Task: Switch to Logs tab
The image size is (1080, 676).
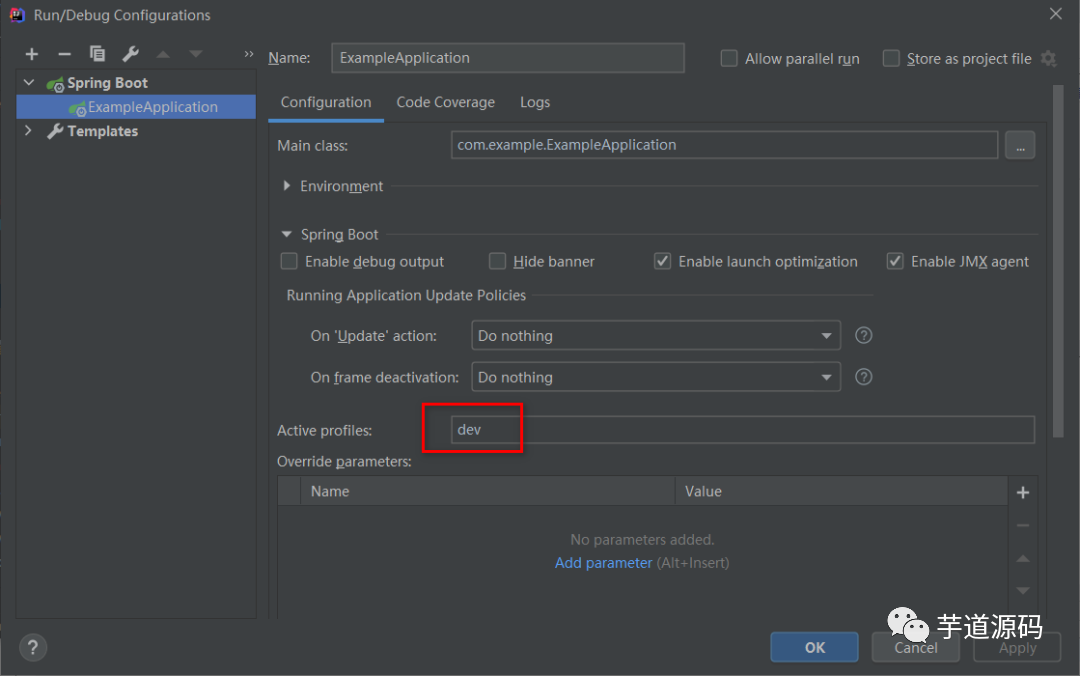Action: tap(534, 102)
